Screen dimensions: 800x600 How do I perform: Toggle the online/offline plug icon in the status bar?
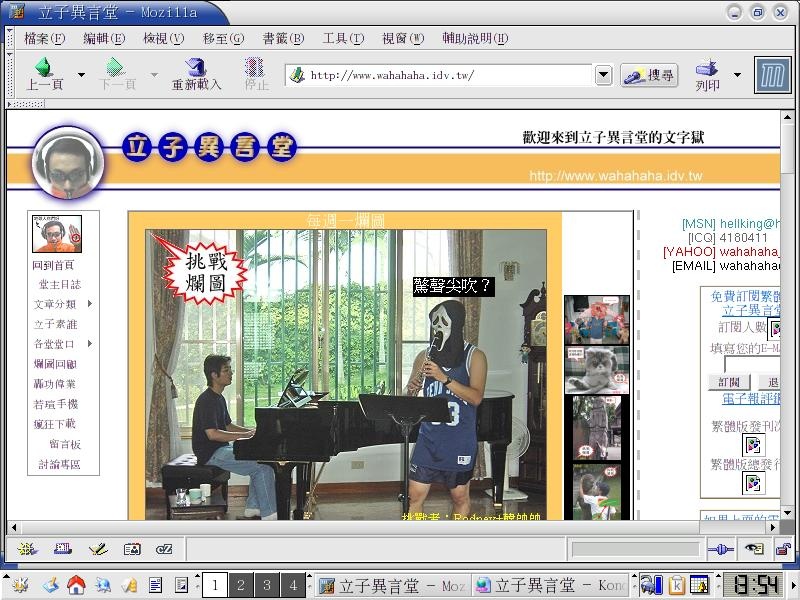[721, 549]
